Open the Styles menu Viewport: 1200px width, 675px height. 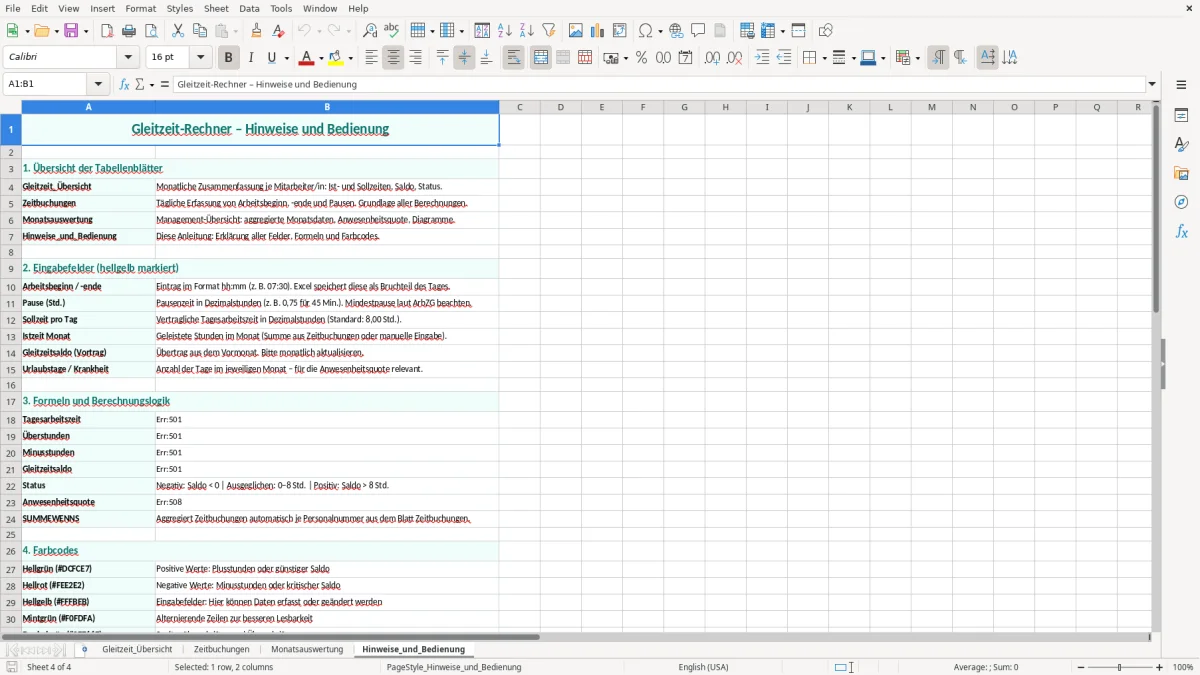click(180, 8)
